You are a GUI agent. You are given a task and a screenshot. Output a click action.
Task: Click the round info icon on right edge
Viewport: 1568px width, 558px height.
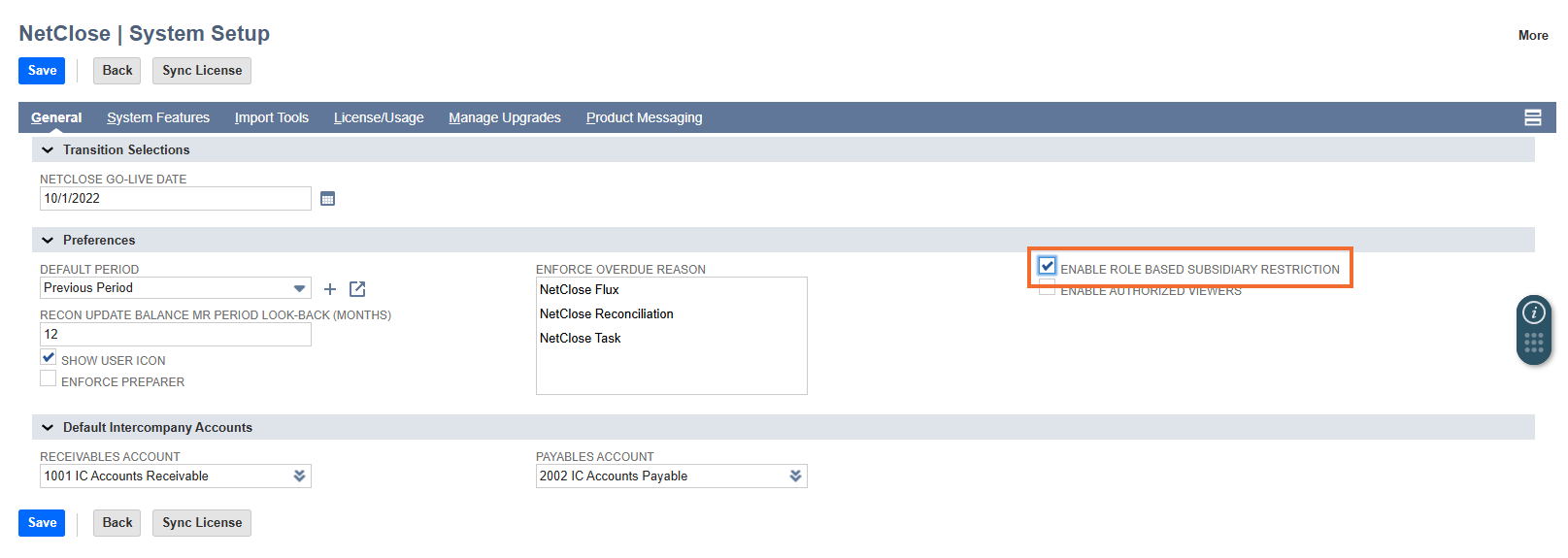tap(1534, 312)
